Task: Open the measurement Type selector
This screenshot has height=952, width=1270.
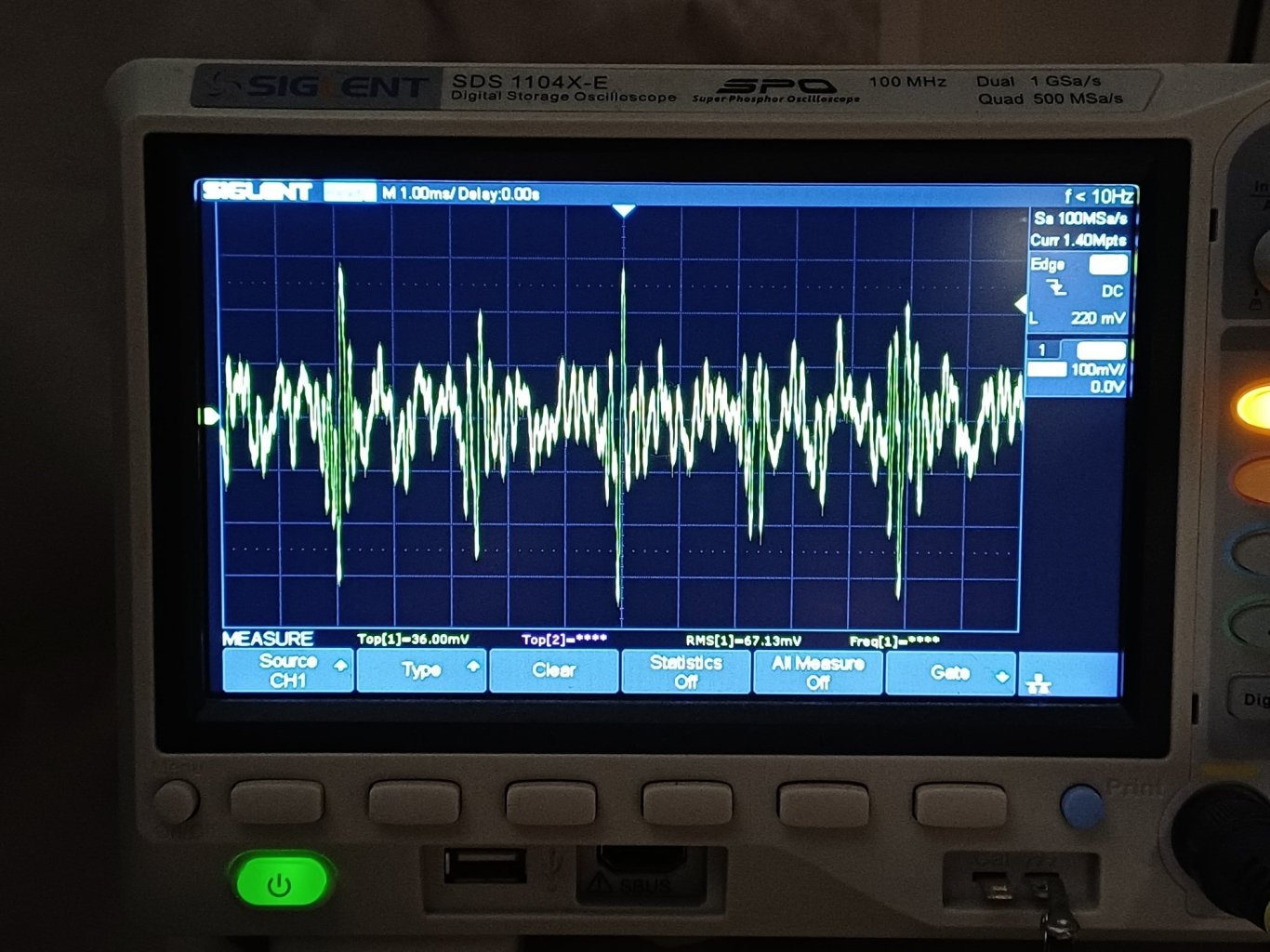Action: pyautogui.click(x=422, y=670)
